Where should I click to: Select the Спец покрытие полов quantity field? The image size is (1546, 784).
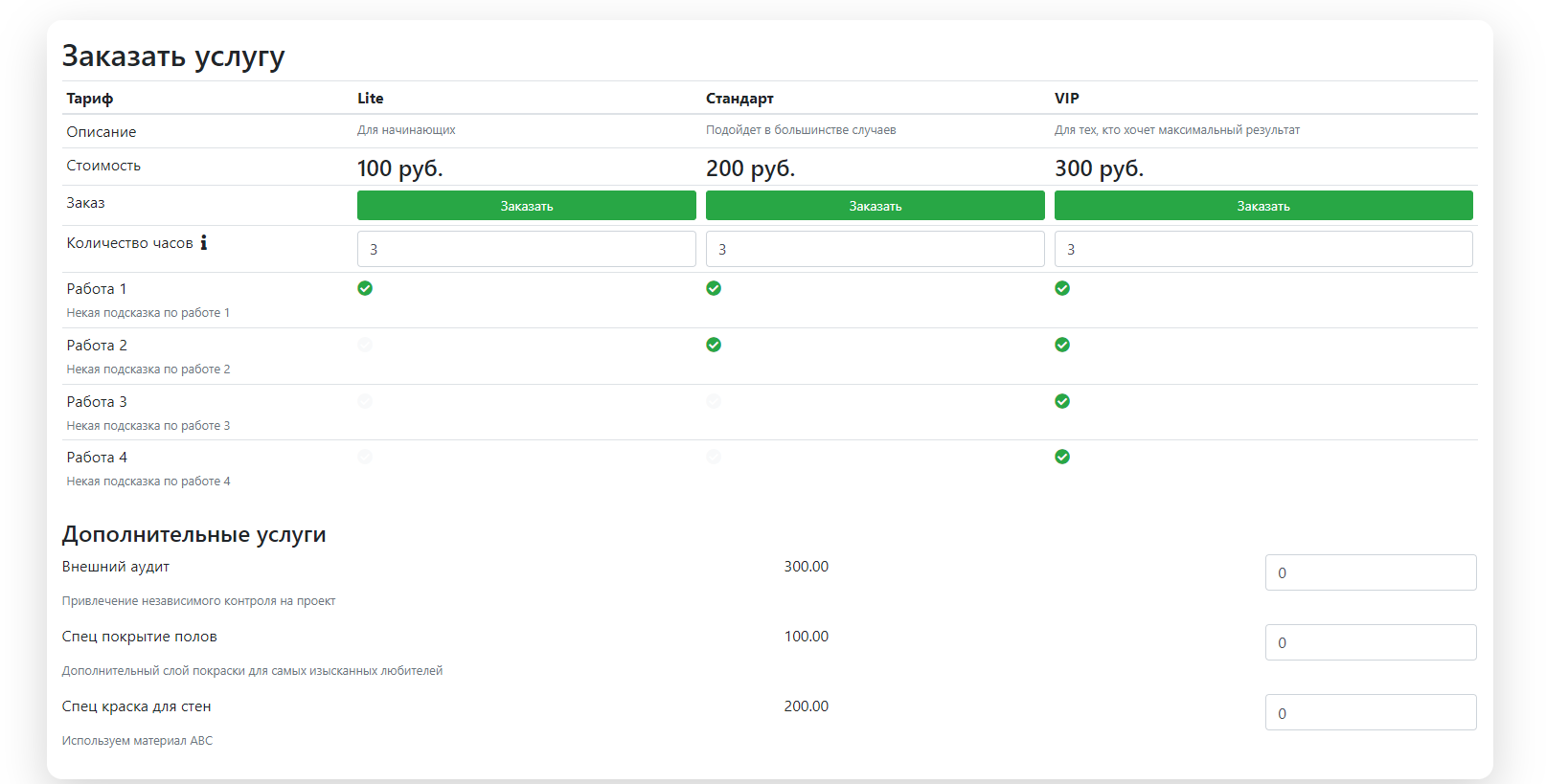point(1370,642)
